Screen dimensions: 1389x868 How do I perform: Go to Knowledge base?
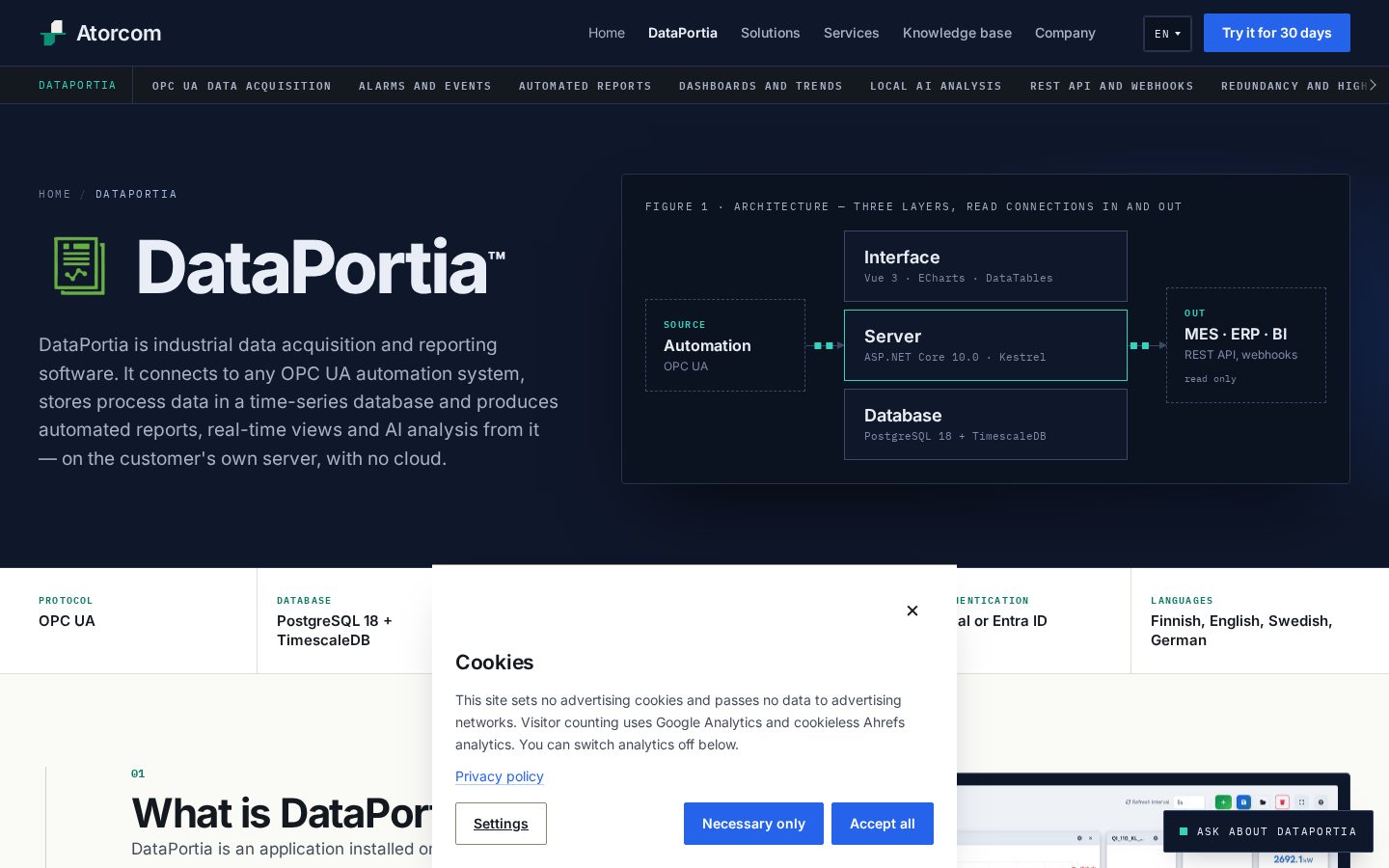point(957,33)
